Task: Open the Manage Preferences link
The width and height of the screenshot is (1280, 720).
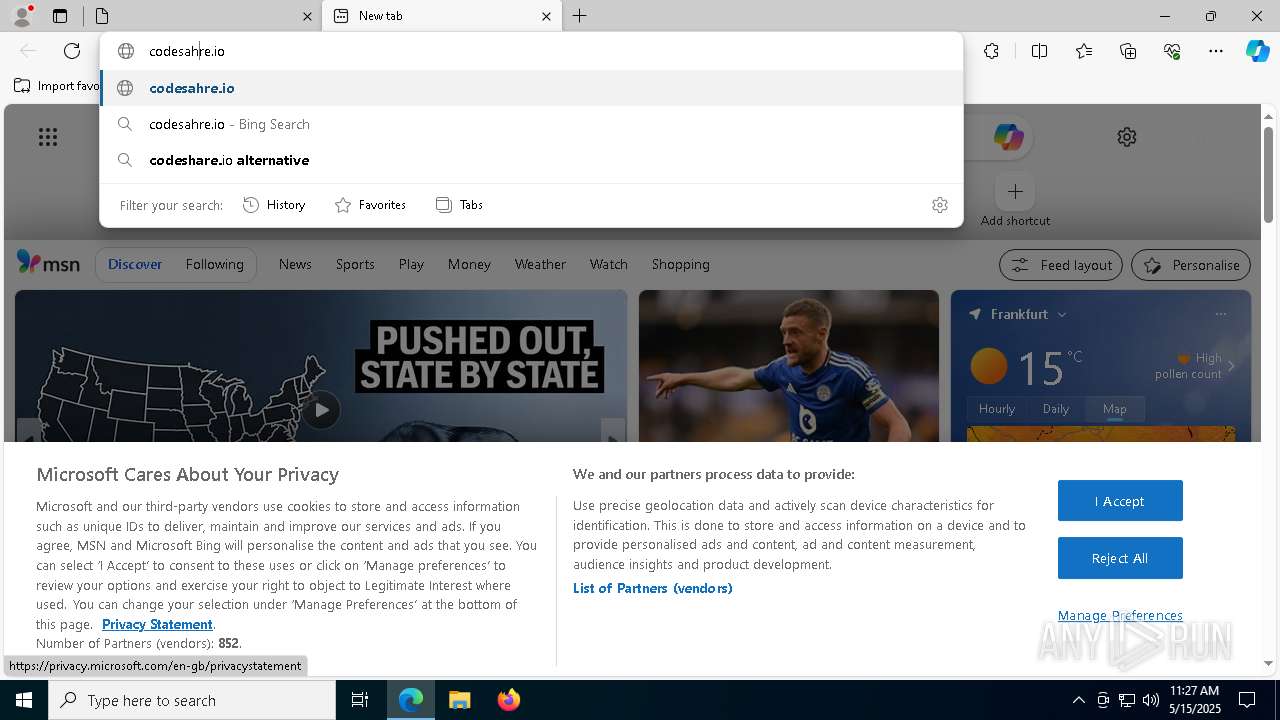Action: pos(1120,615)
